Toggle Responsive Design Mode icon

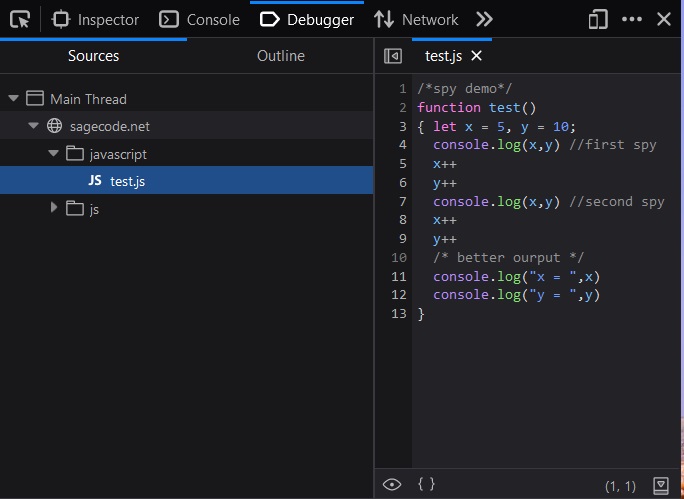[x=598, y=19]
